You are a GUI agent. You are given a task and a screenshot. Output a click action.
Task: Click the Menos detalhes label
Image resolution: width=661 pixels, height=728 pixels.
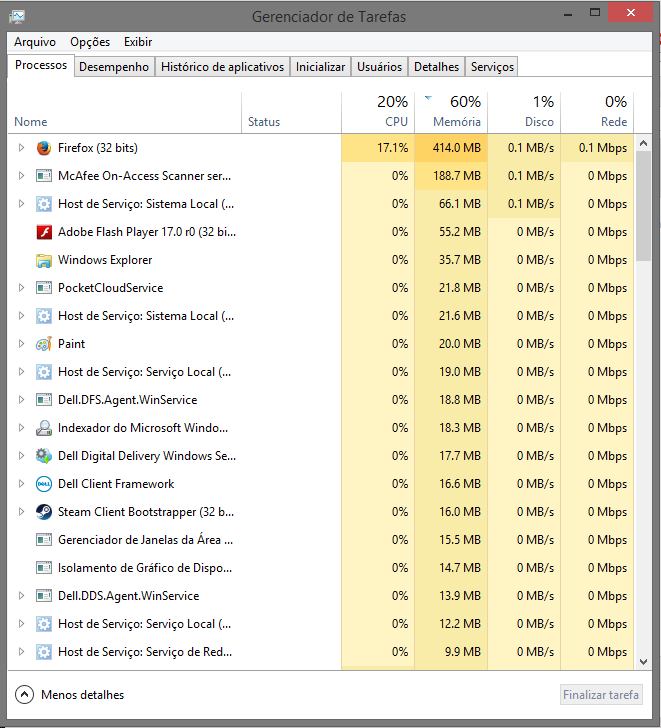(x=83, y=695)
